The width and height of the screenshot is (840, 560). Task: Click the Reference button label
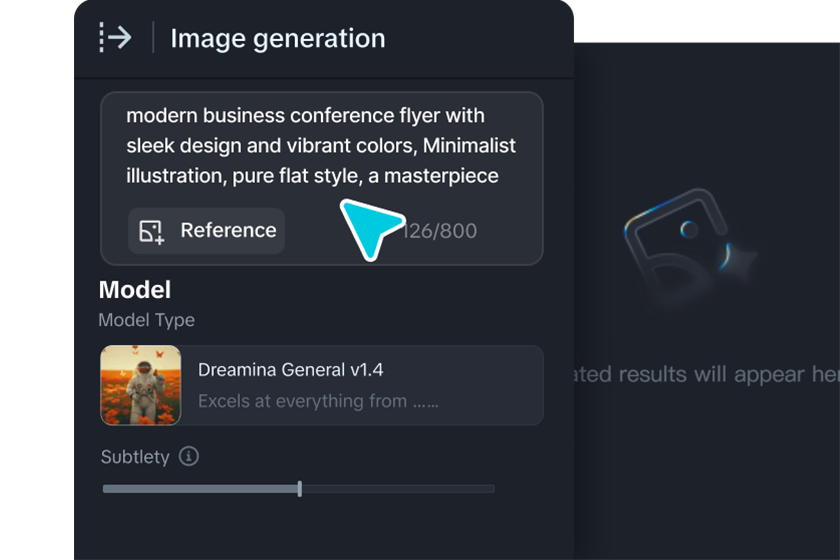(x=228, y=231)
